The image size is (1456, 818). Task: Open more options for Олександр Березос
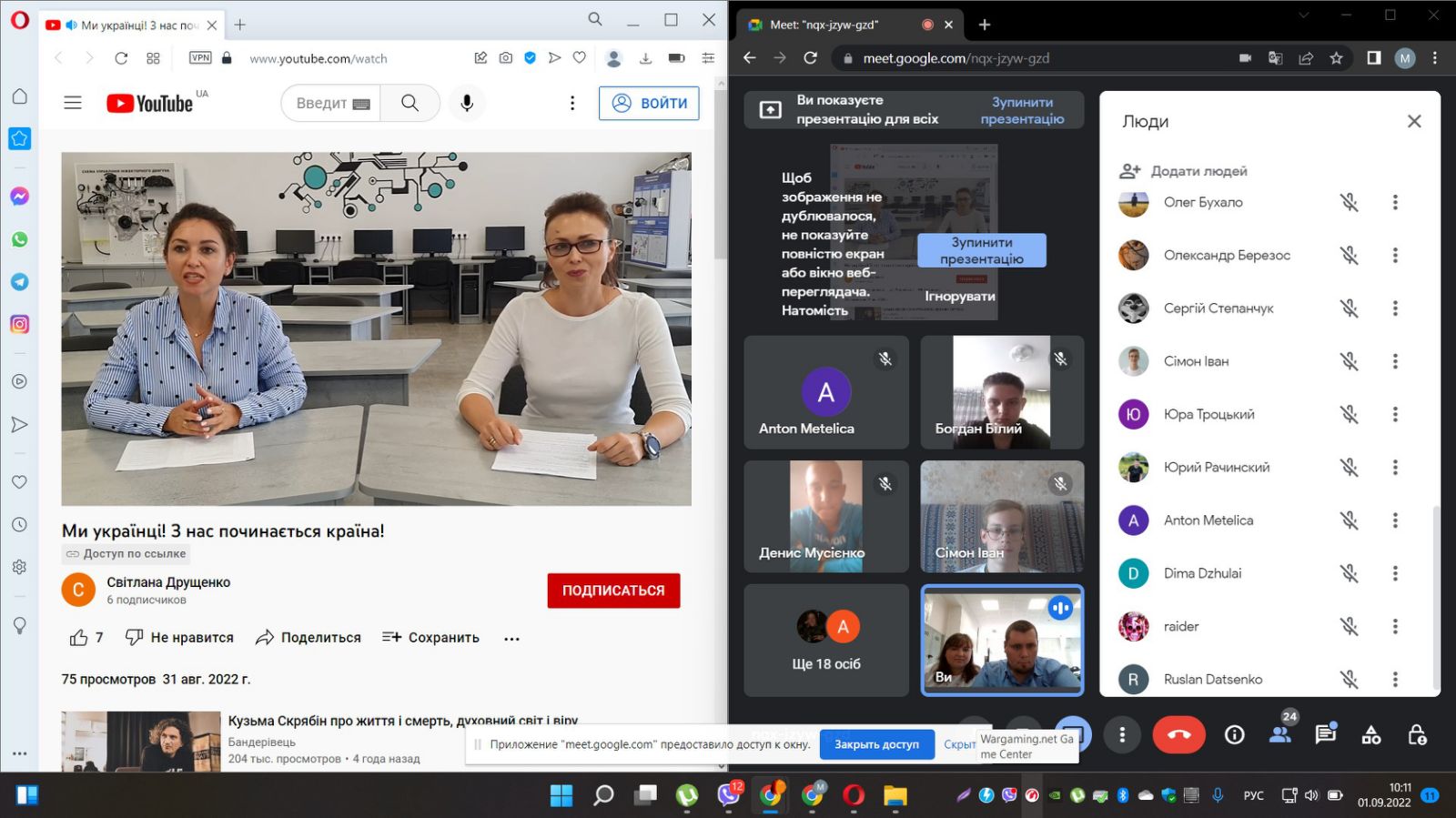pyautogui.click(x=1395, y=255)
